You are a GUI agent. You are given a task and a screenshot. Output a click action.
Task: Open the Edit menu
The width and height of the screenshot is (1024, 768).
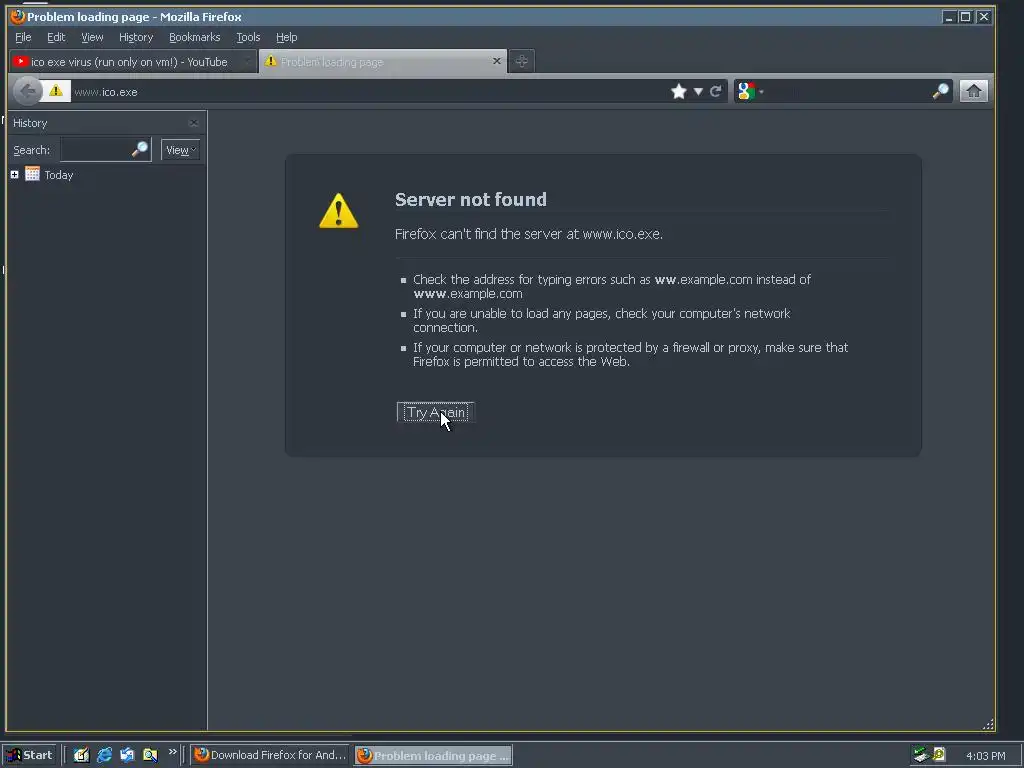56,37
